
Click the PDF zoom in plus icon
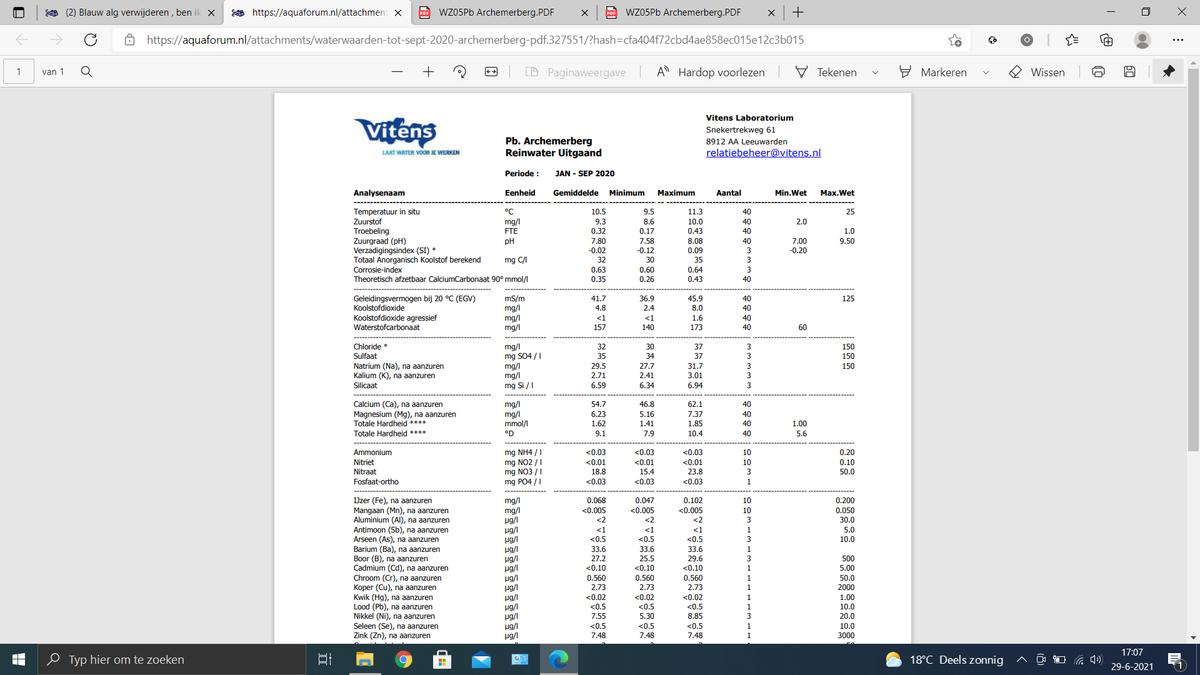pos(428,72)
